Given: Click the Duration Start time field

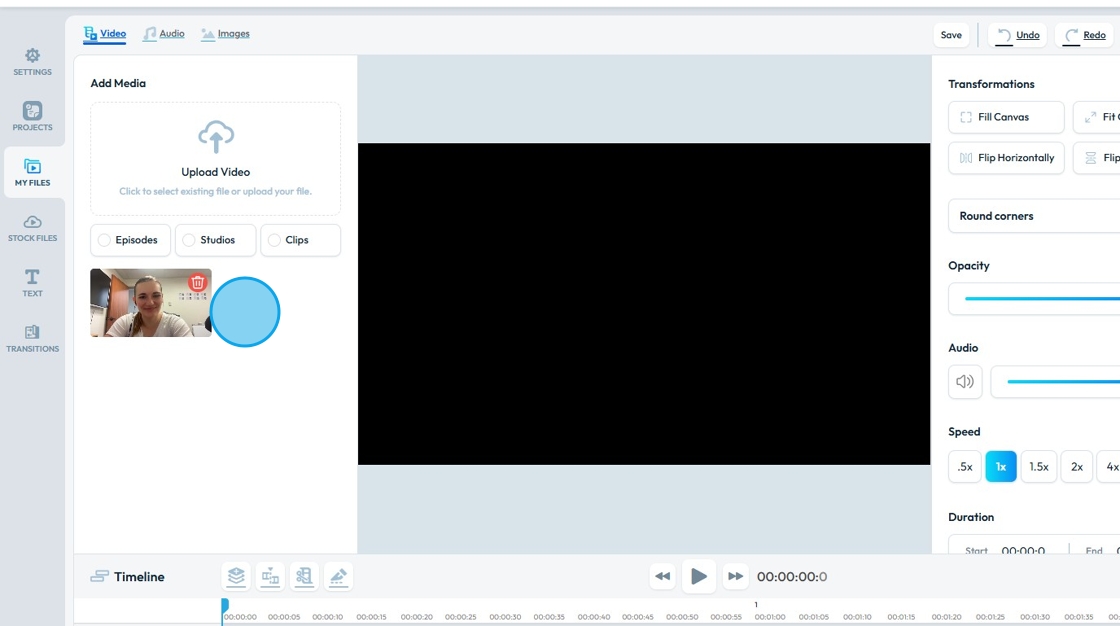Looking at the screenshot, I should pyautogui.click(x=1023, y=551).
